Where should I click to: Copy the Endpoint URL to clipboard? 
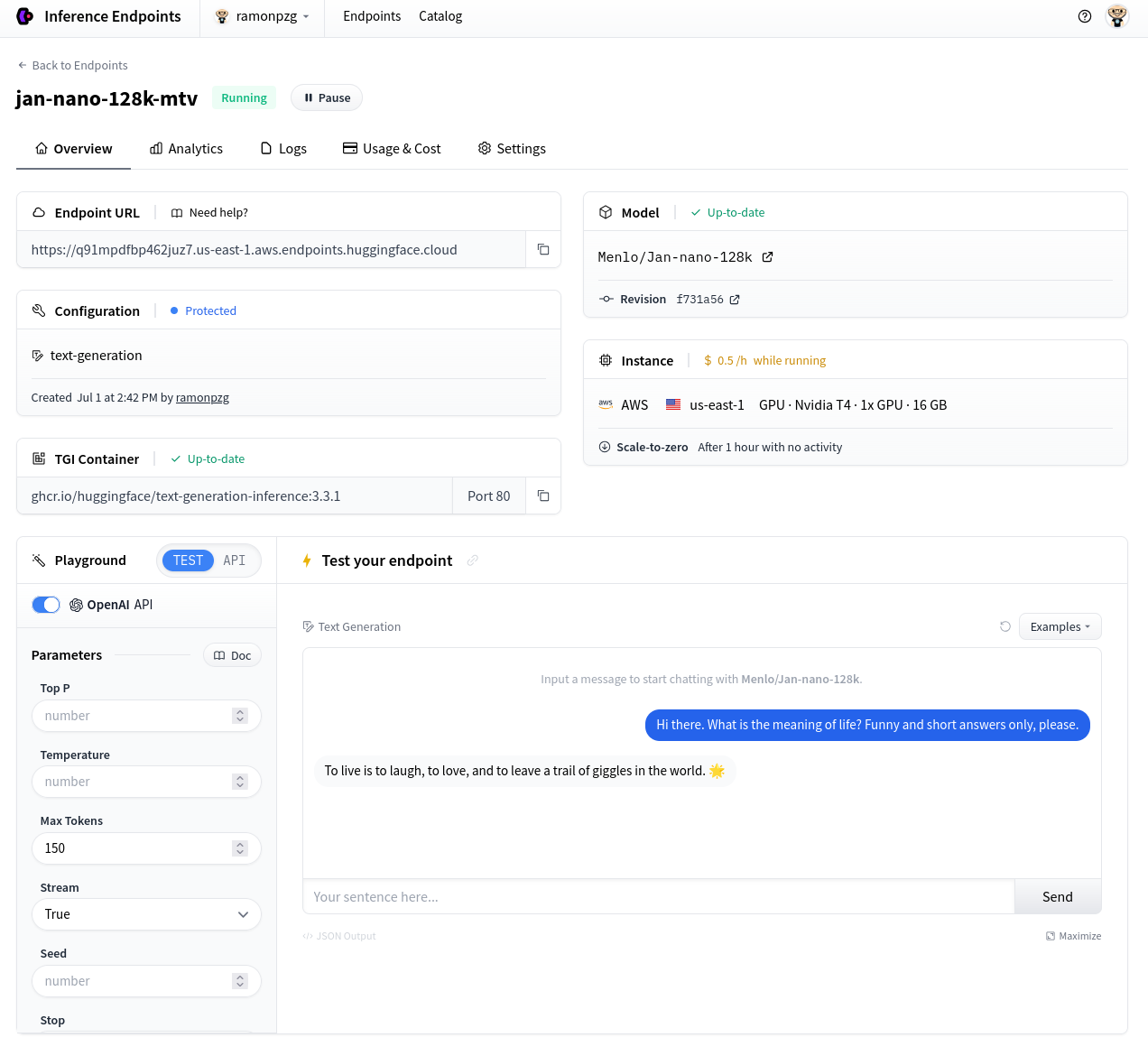pos(543,250)
